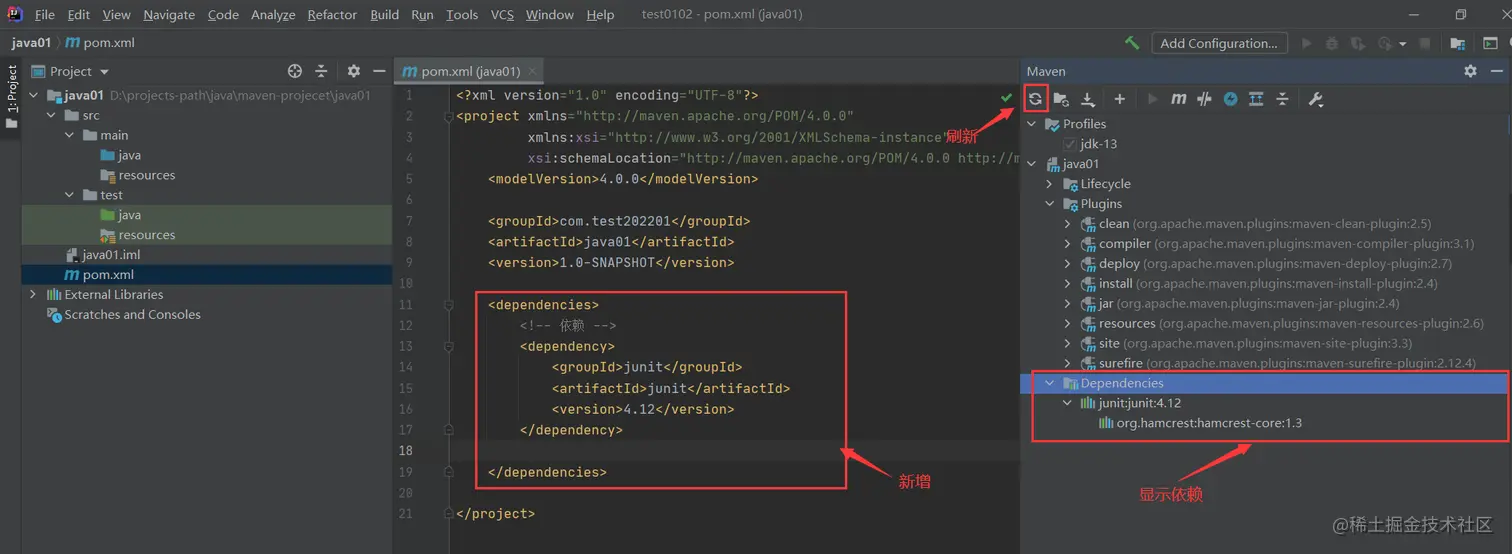The height and width of the screenshot is (554, 1512).
Task: Collapse the test folder node
Action: (x=69, y=195)
